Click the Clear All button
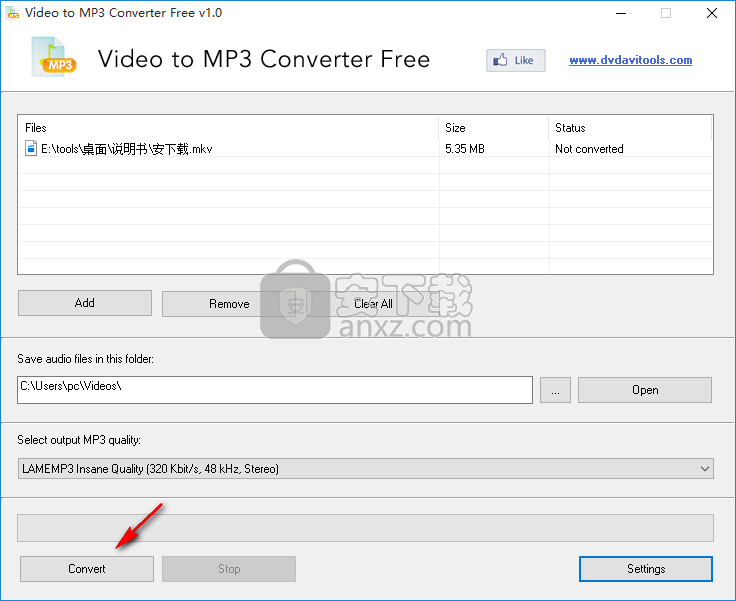The height and width of the screenshot is (601, 736). click(x=373, y=304)
